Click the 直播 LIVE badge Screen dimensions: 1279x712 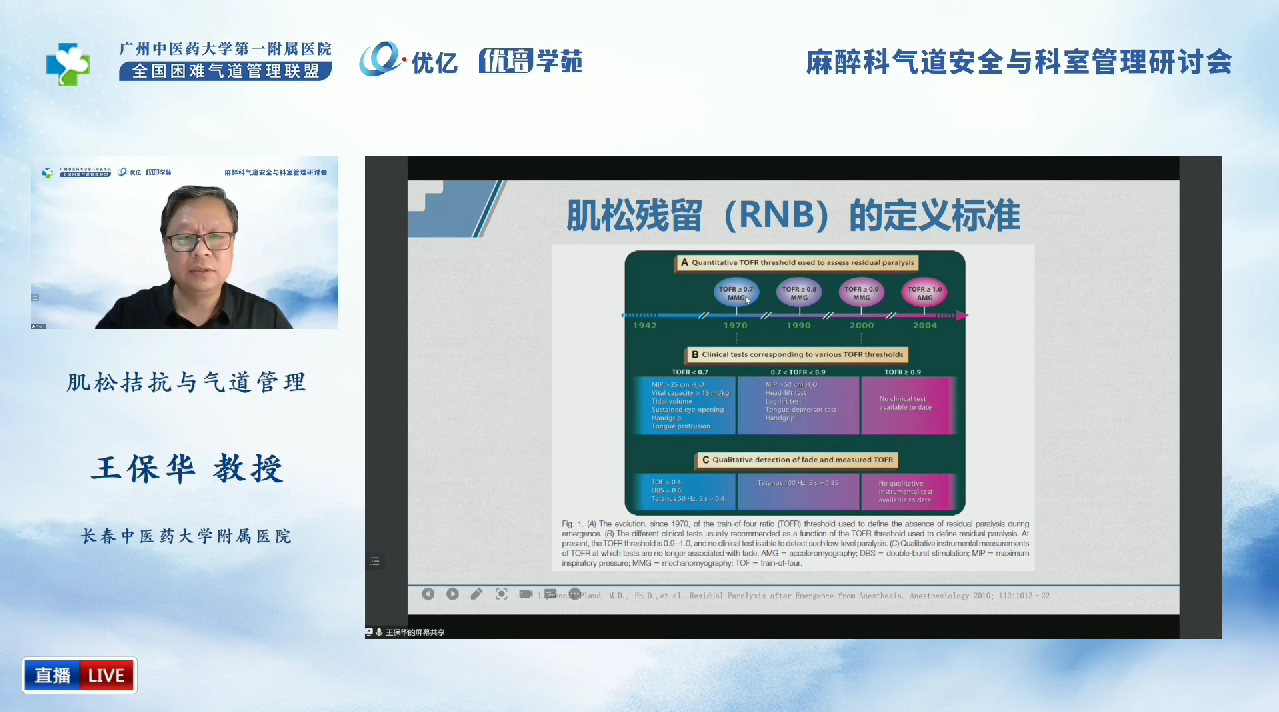coord(80,675)
